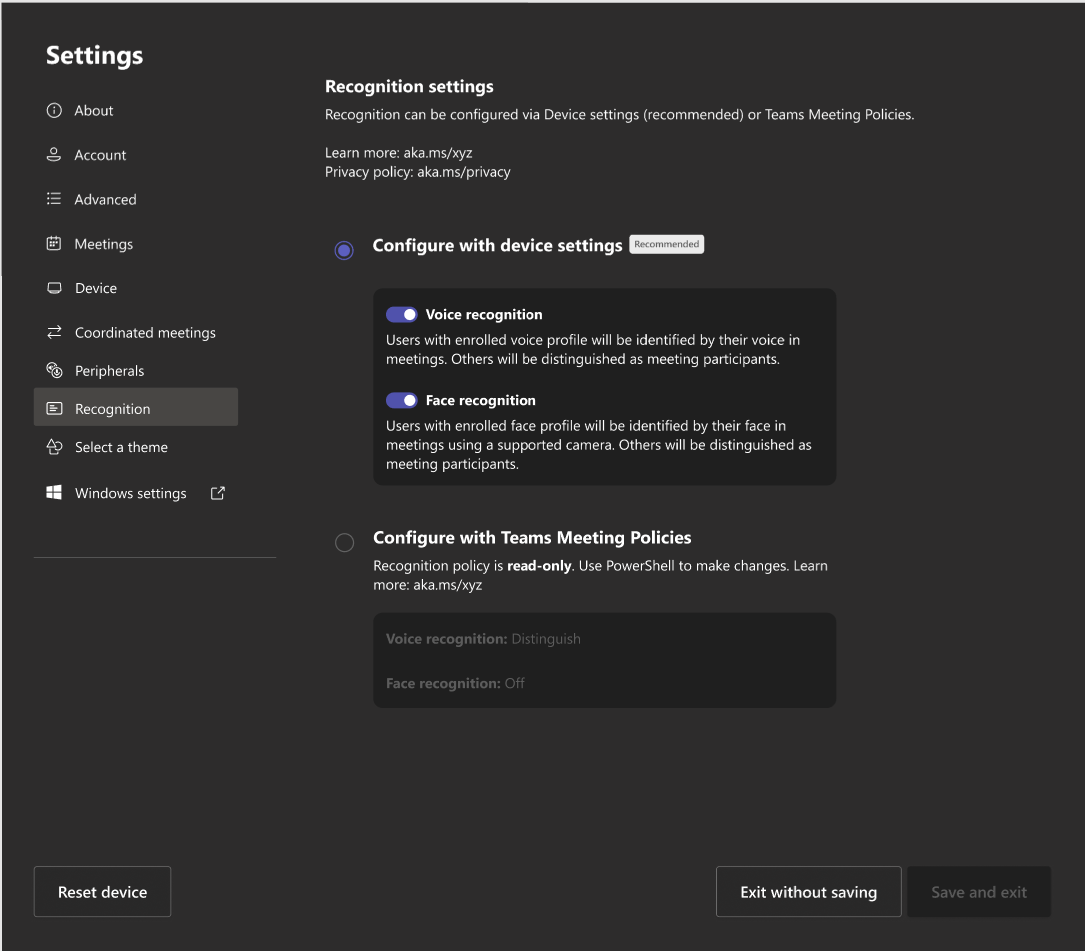Viewport: 1085px width, 951px height.
Task: Click the Select a theme shapes icon
Action: tap(54, 447)
